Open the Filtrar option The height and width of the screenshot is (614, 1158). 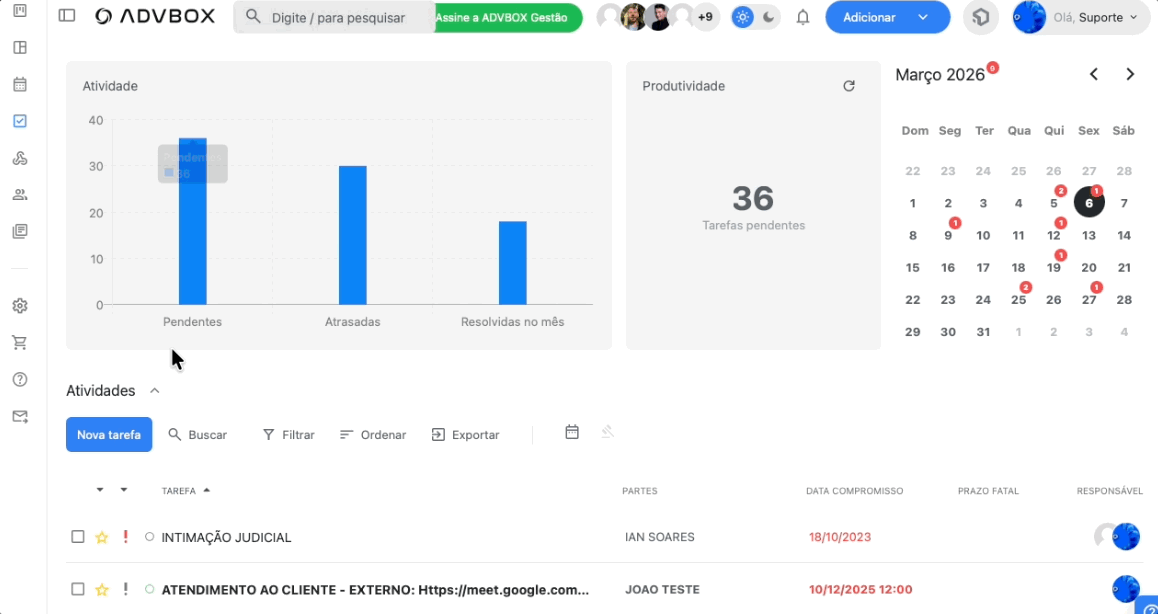[x=288, y=435]
